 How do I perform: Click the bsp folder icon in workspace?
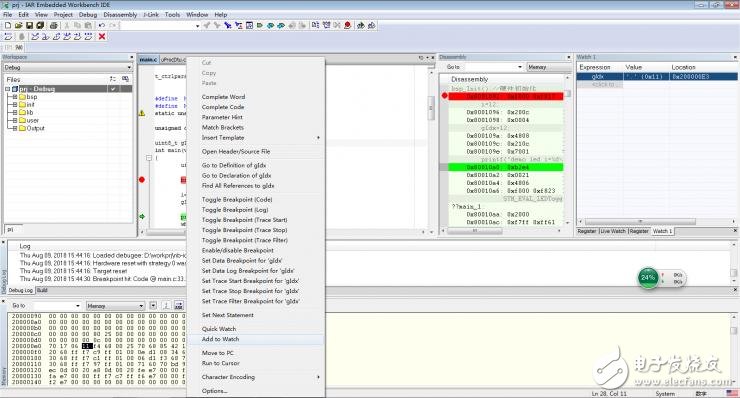[x=22, y=97]
